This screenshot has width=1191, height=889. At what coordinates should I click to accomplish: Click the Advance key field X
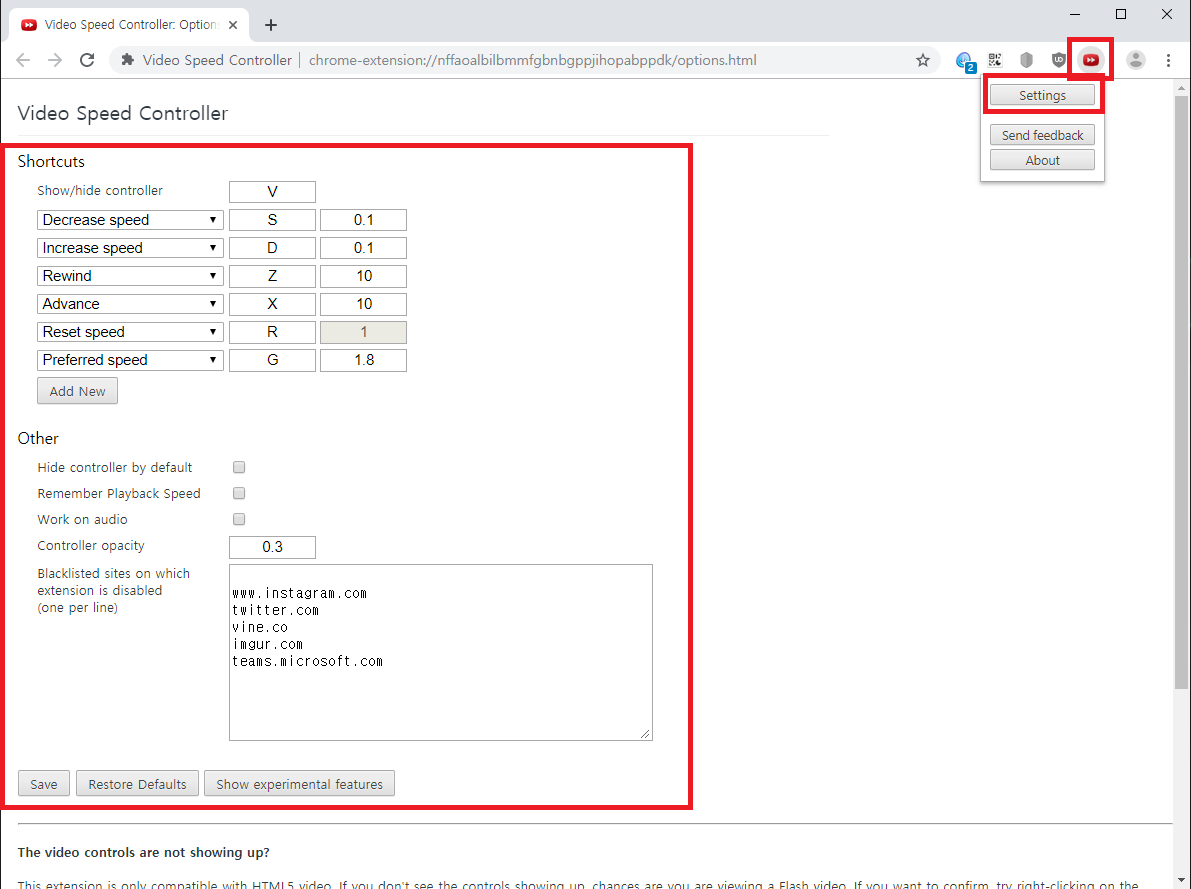pyautogui.click(x=272, y=304)
